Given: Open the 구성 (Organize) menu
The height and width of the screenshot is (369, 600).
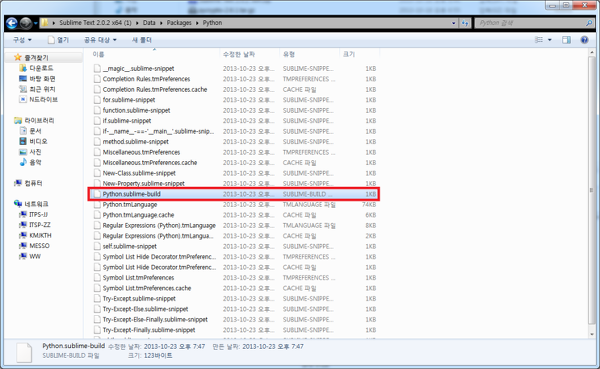Looking at the screenshot, I should (22, 40).
